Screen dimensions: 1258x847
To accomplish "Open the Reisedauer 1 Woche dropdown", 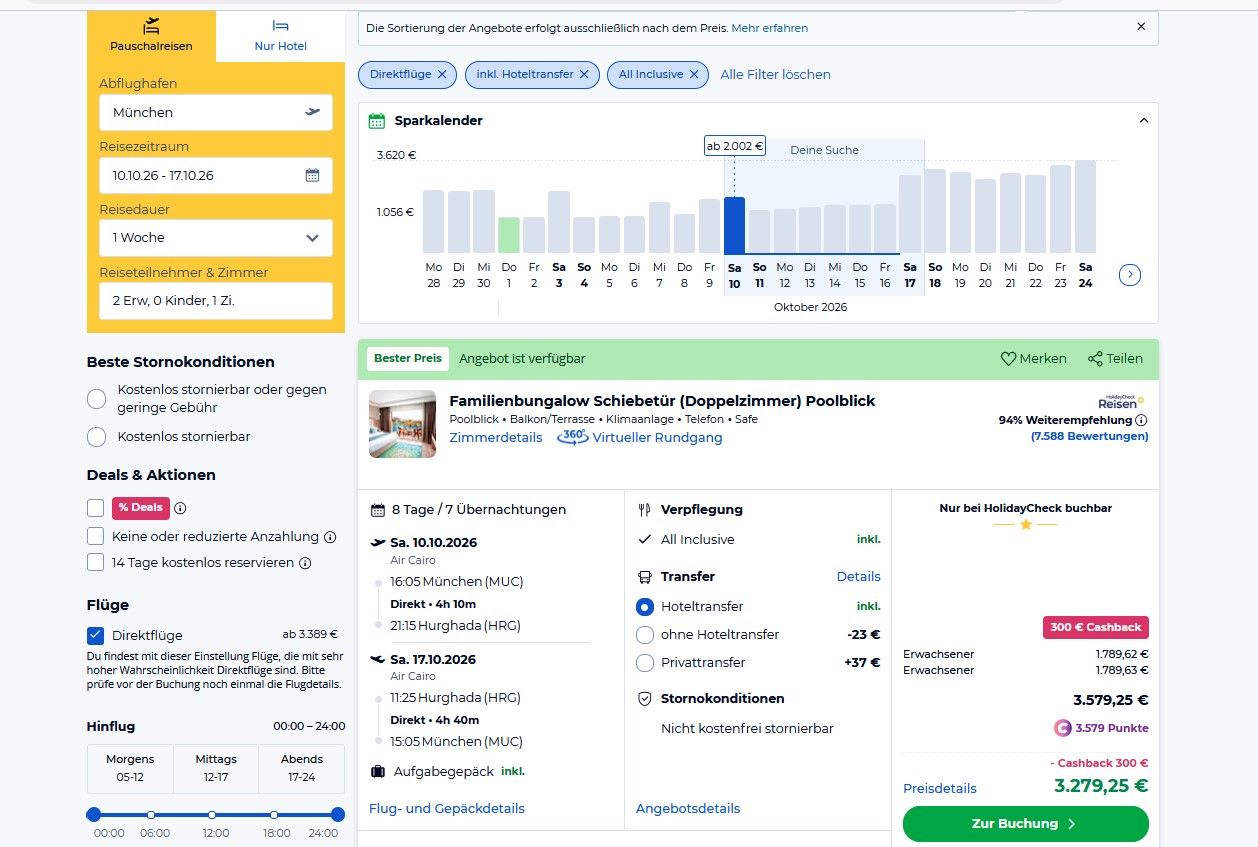I will 216,238.
